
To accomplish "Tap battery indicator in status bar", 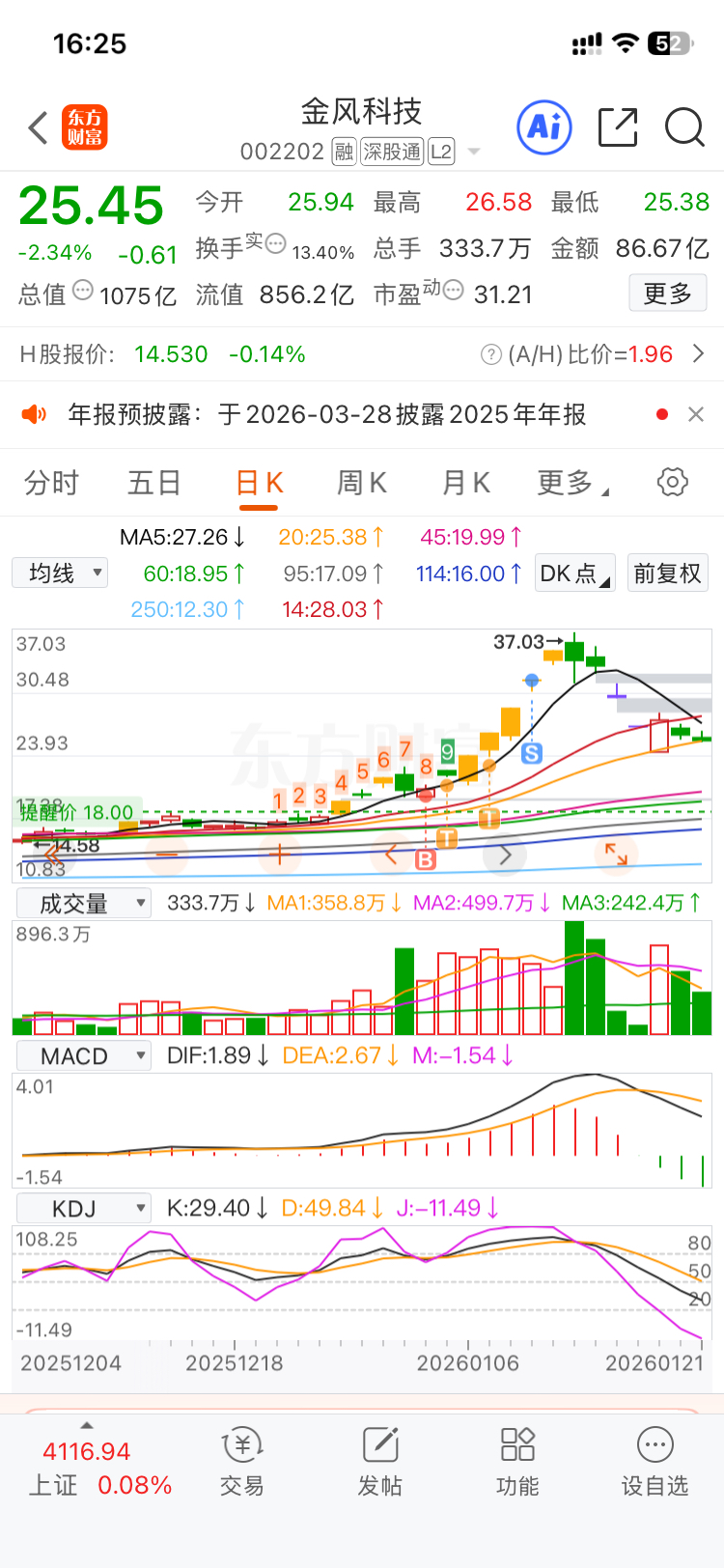I will pyautogui.click(x=671, y=43).
